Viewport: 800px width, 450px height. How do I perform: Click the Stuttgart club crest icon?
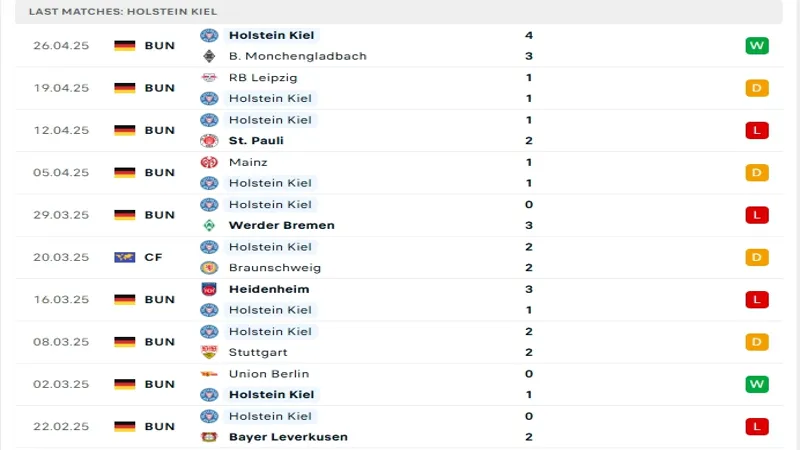point(209,352)
